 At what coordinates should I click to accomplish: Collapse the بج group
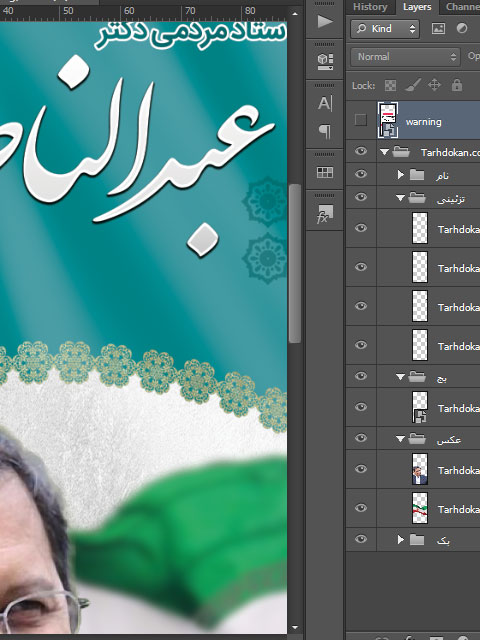tap(400, 377)
